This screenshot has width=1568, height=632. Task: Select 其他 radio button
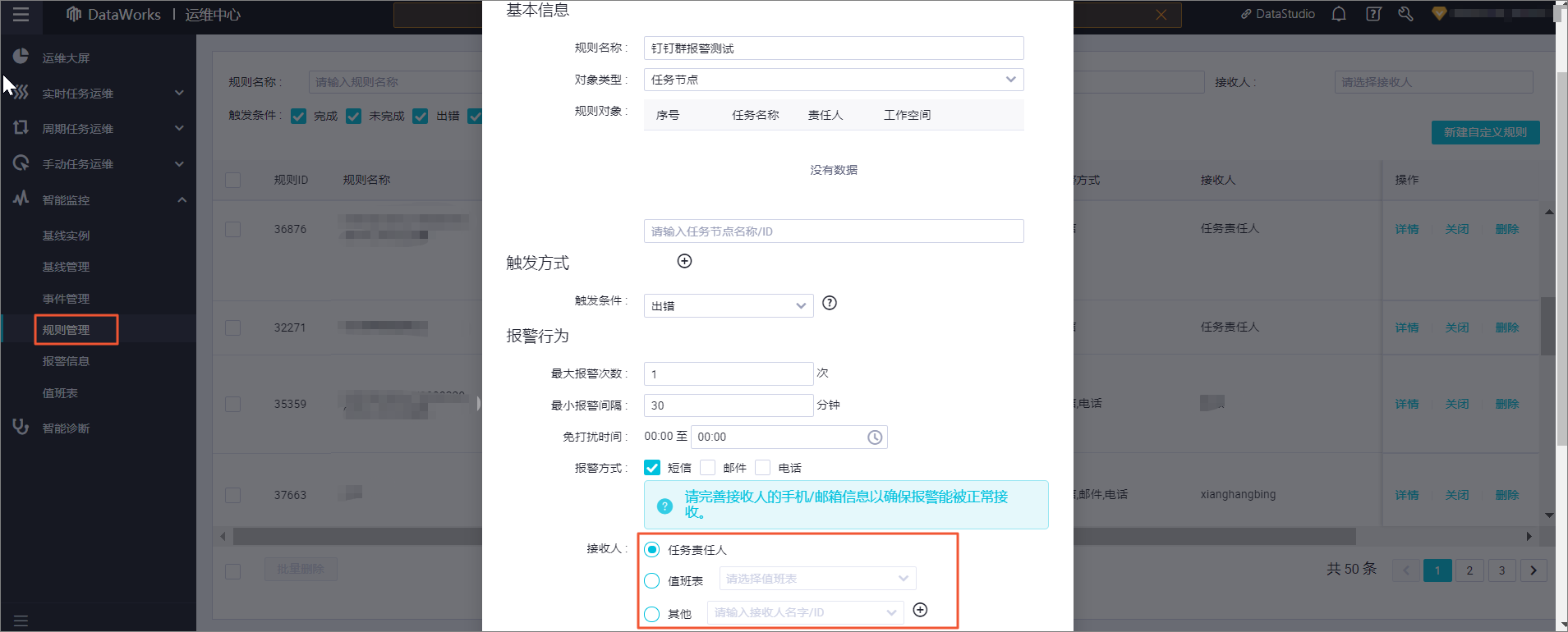click(x=652, y=614)
